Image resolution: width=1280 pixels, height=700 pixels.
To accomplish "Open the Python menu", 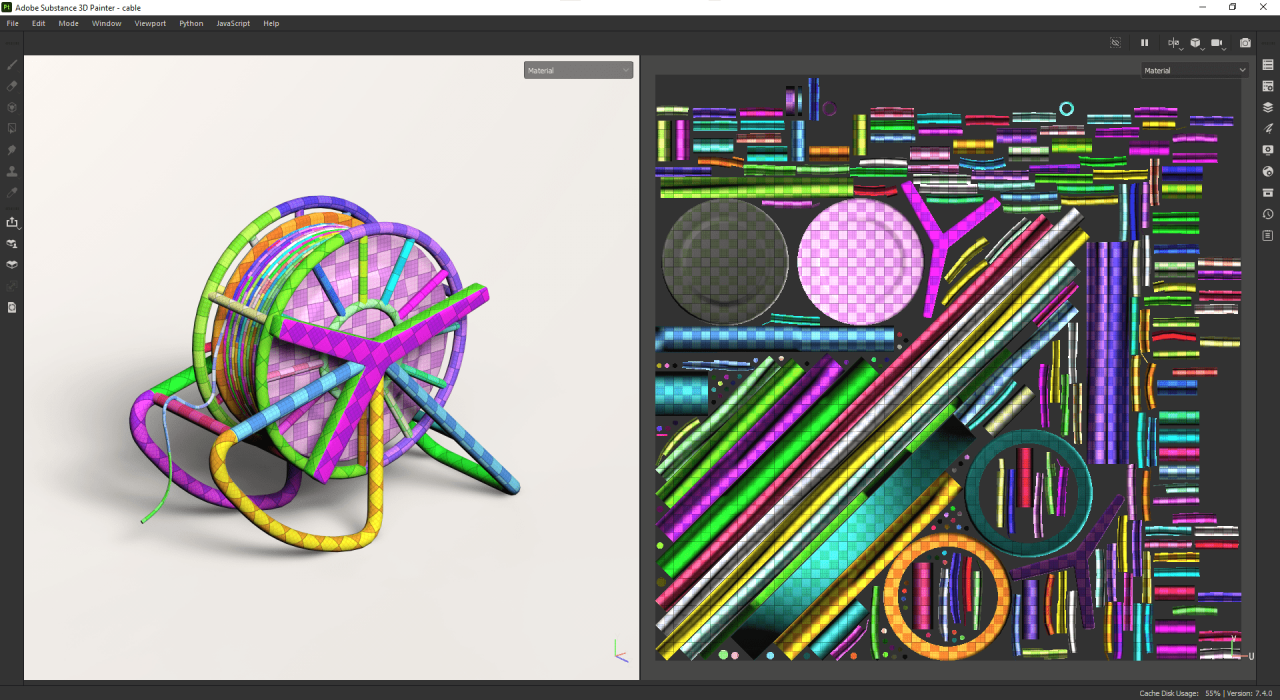I will coord(191,23).
